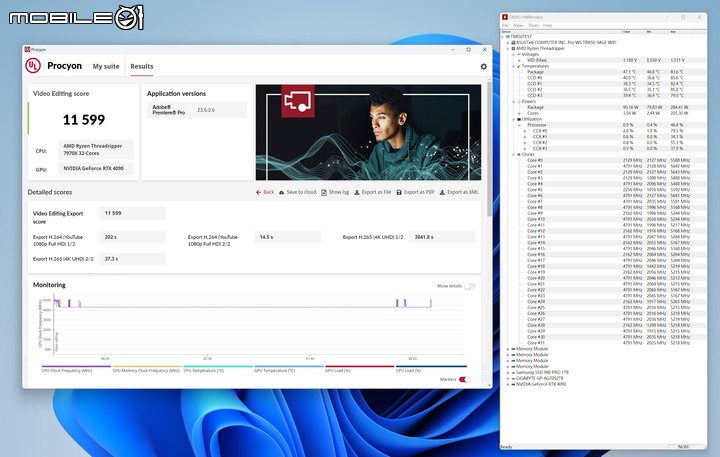The width and height of the screenshot is (720, 457).
Task: Toggle CPU Load legend series
Action: click(431, 369)
